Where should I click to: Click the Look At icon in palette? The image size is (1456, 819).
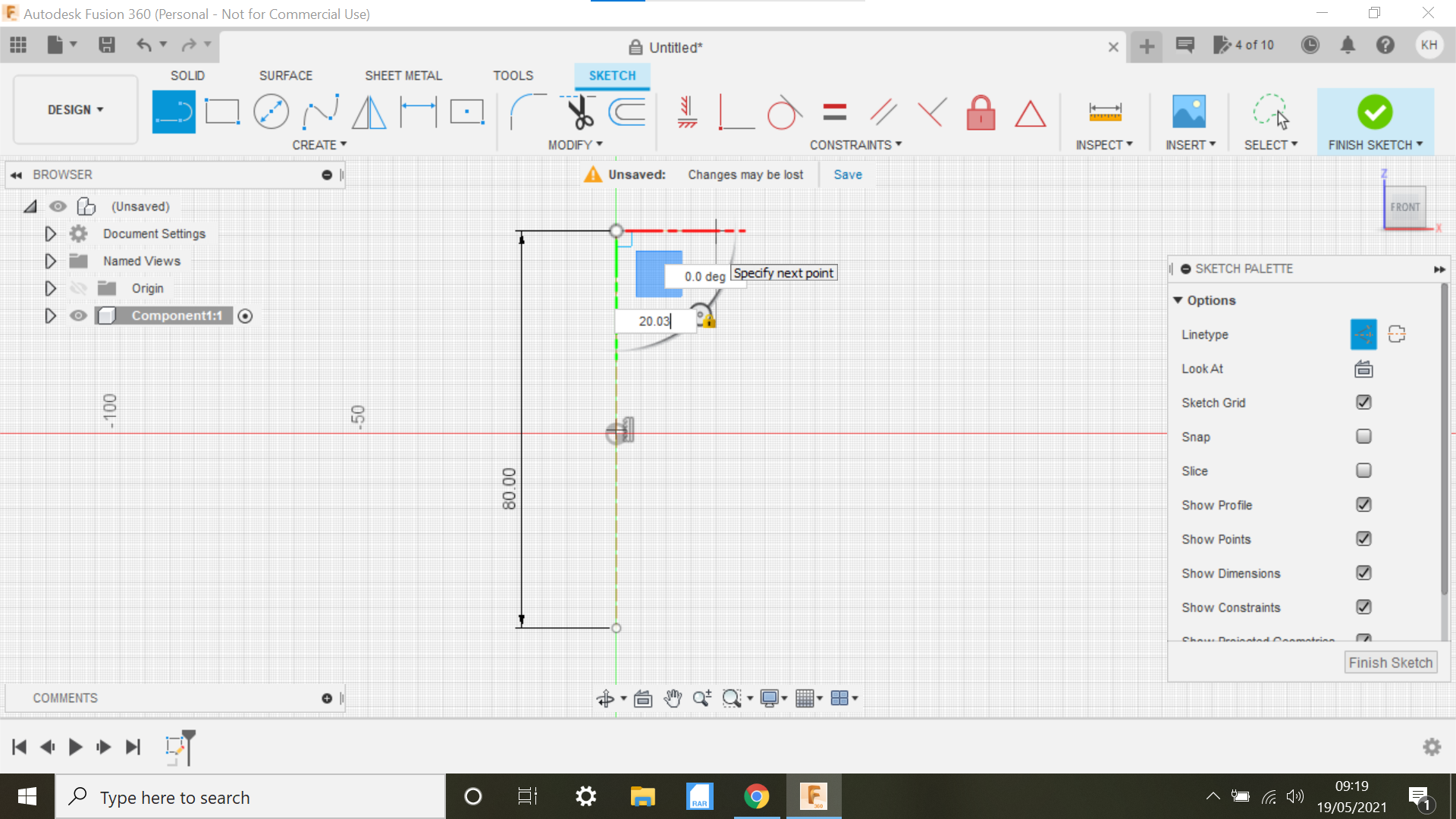point(1363,368)
